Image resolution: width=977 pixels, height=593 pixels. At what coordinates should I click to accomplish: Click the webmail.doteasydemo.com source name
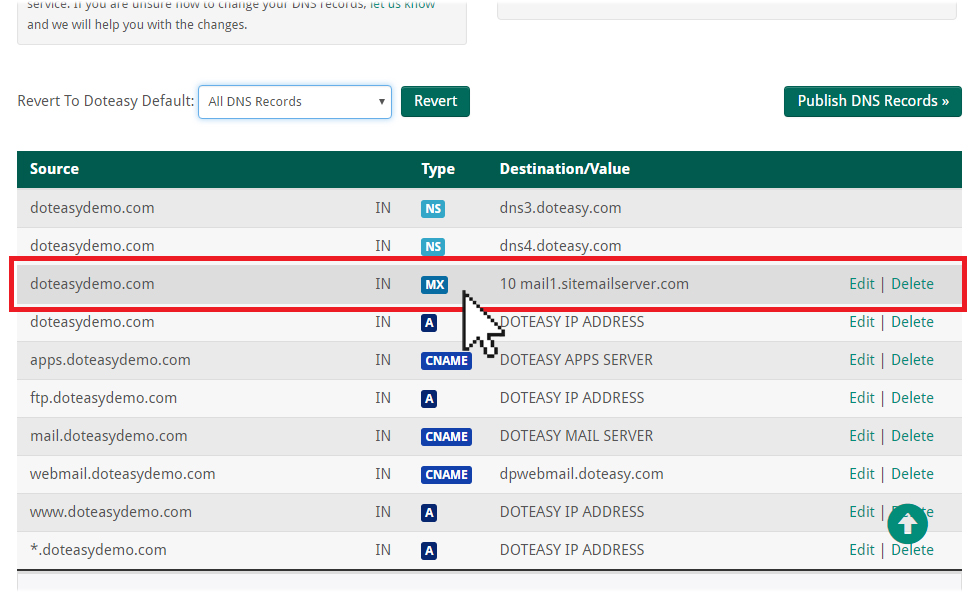(x=123, y=474)
